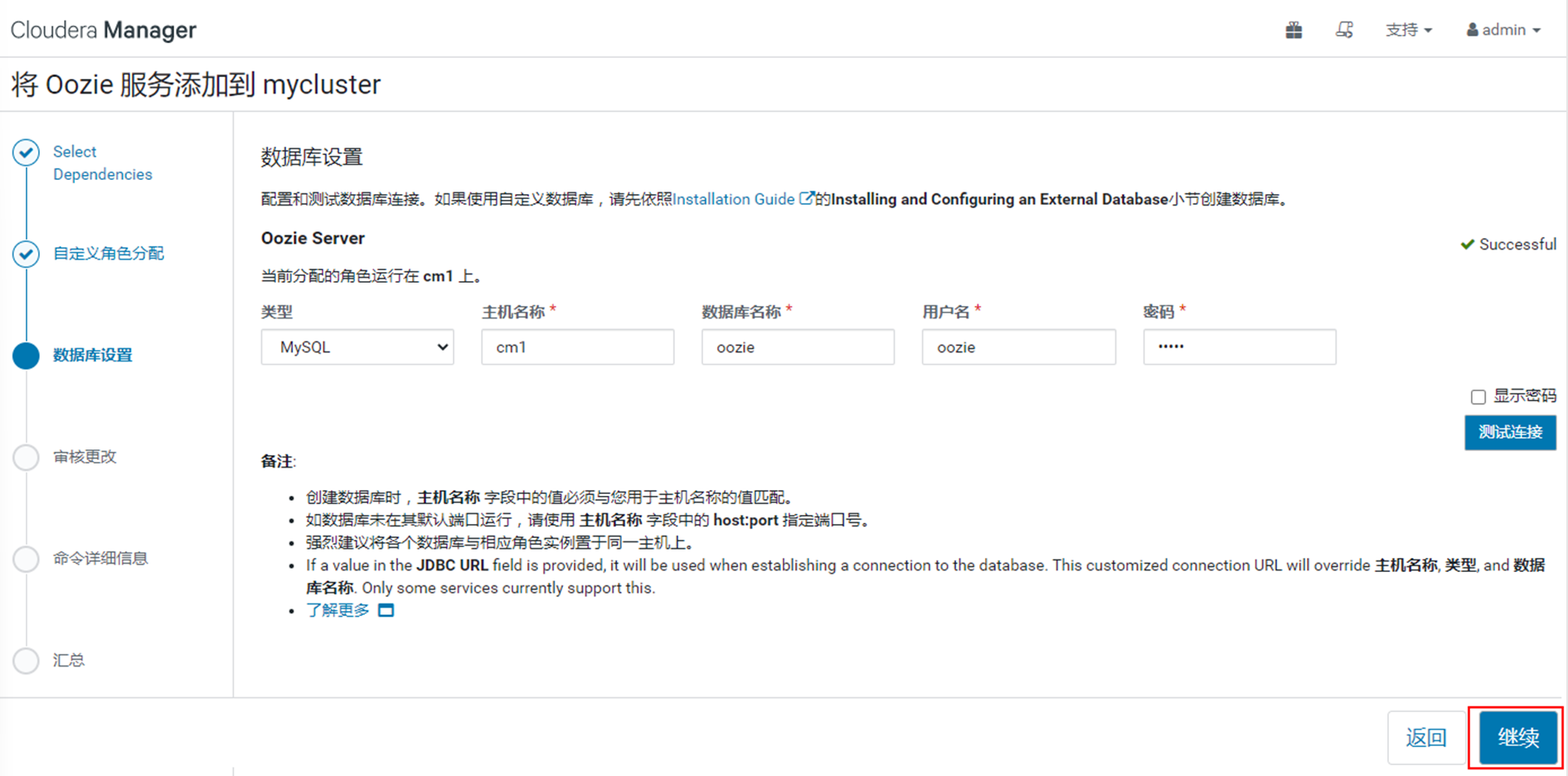Viewport: 1568px width, 776px height.
Task: Click the Successful status text
Action: (1517, 245)
